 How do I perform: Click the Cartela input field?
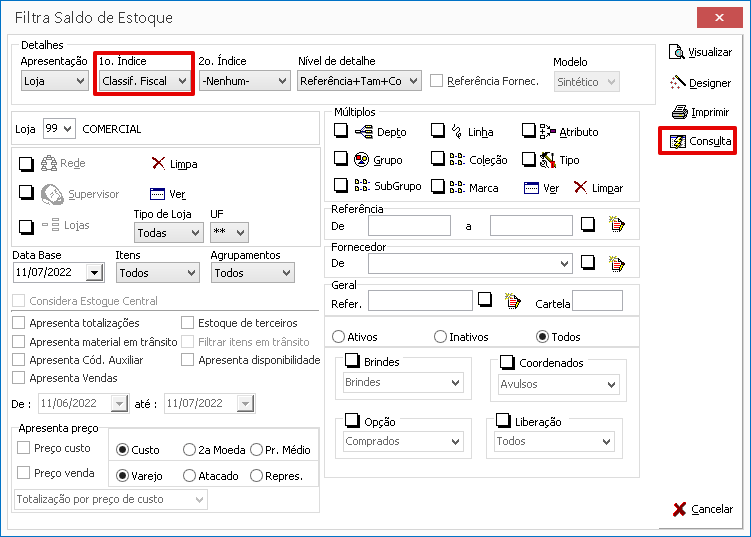tap(598, 301)
